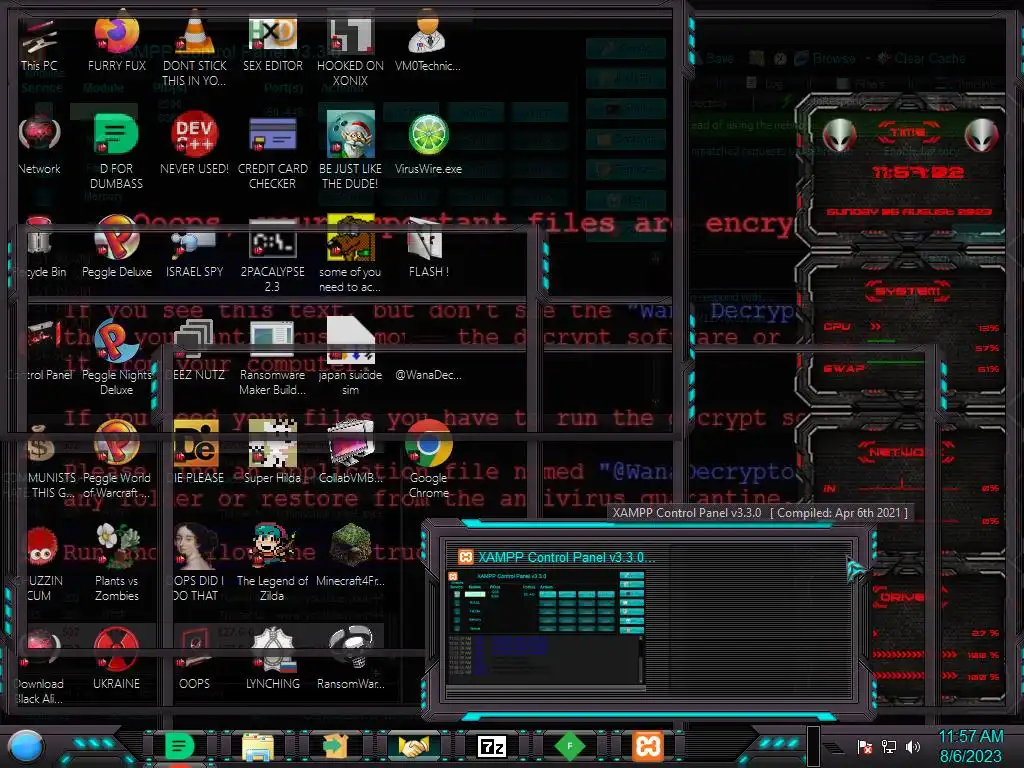Screen dimensions: 1024x768
Task: Open File Explorer from the taskbar
Action: click(258, 746)
